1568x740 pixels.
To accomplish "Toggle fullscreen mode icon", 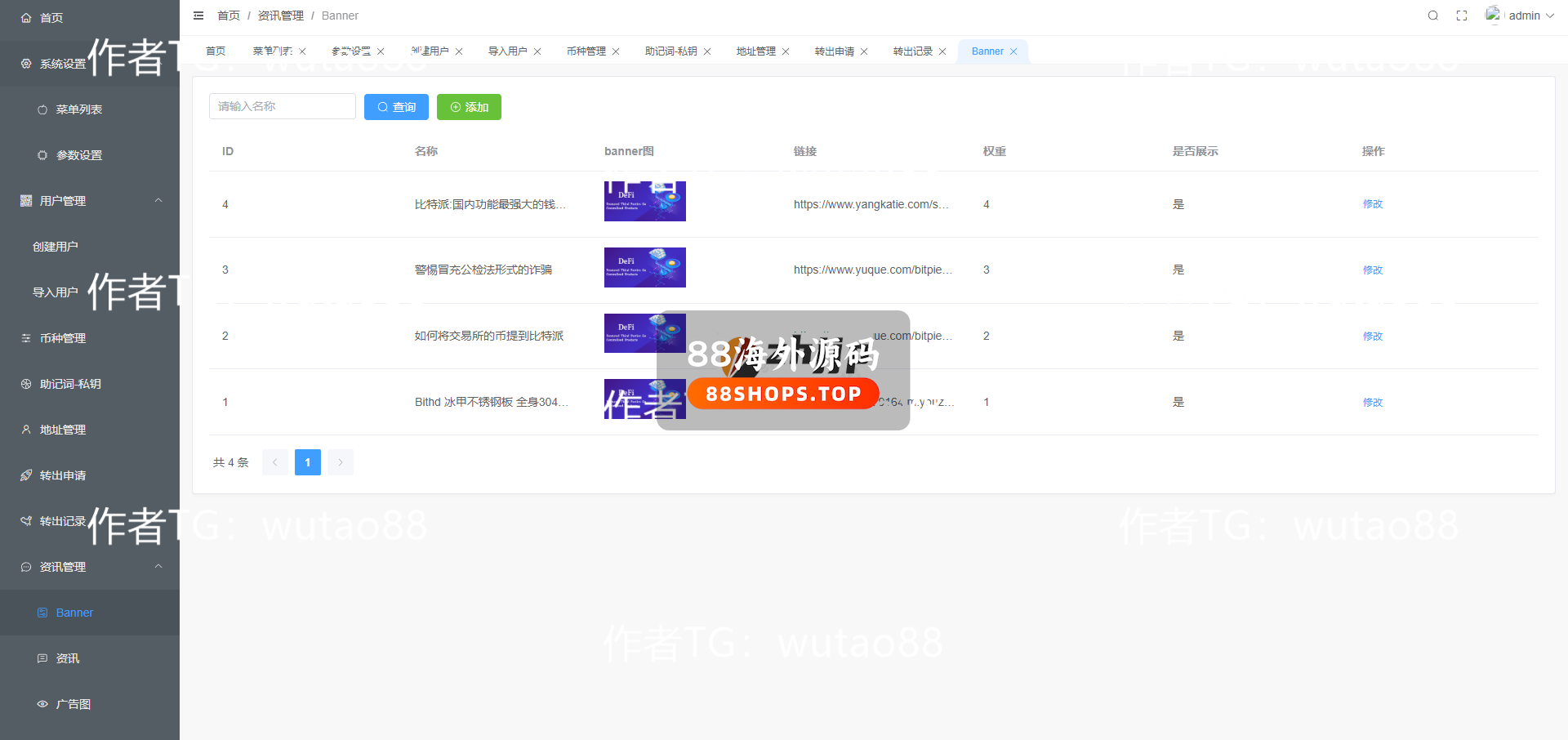I will point(1462,16).
